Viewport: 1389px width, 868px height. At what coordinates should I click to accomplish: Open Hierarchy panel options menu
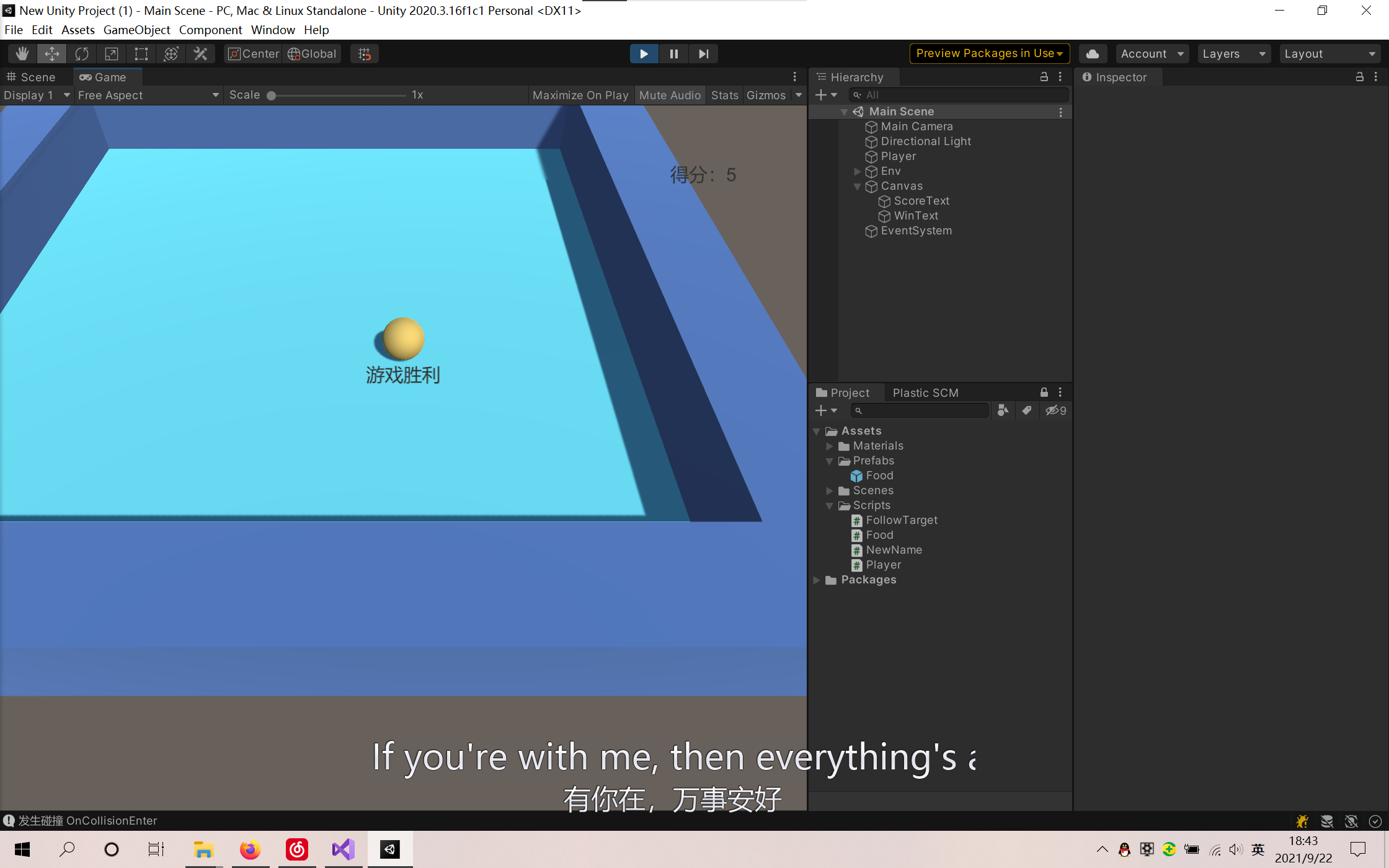(1060, 77)
